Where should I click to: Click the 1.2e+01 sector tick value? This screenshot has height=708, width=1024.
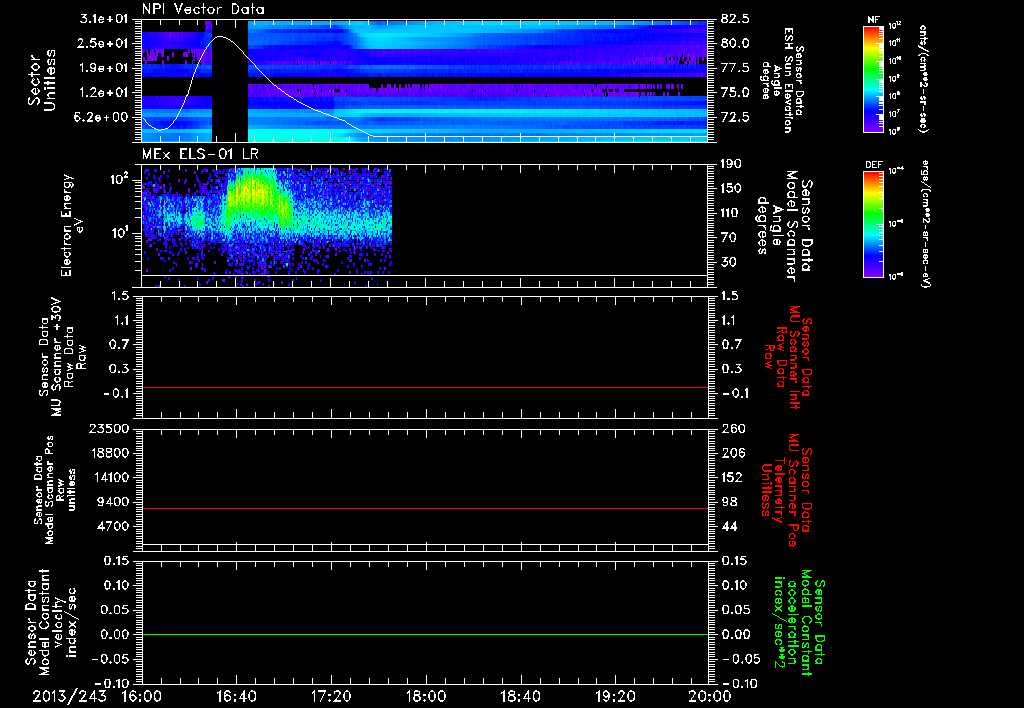click(x=103, y=93)
